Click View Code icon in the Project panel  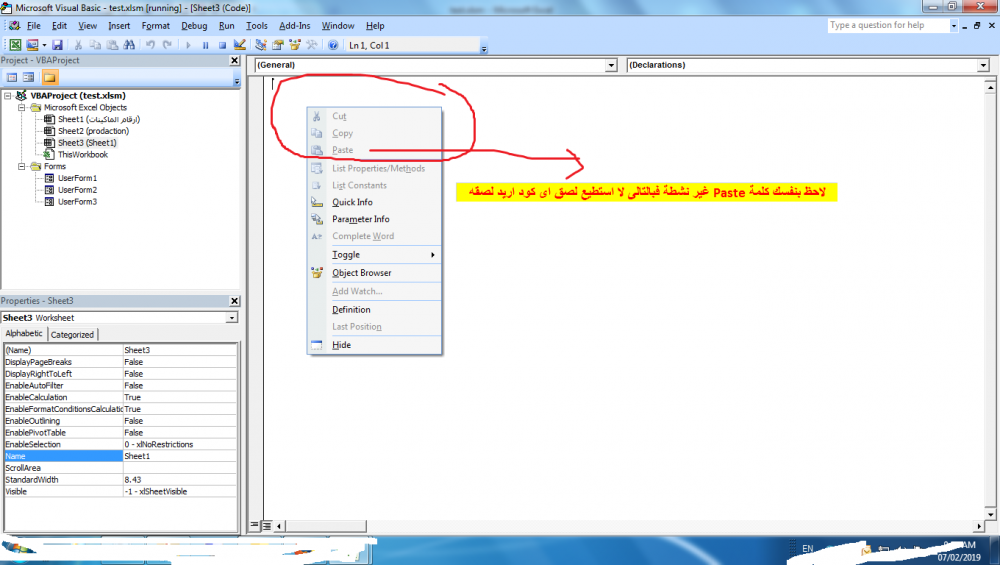click(x=12, y=77)
